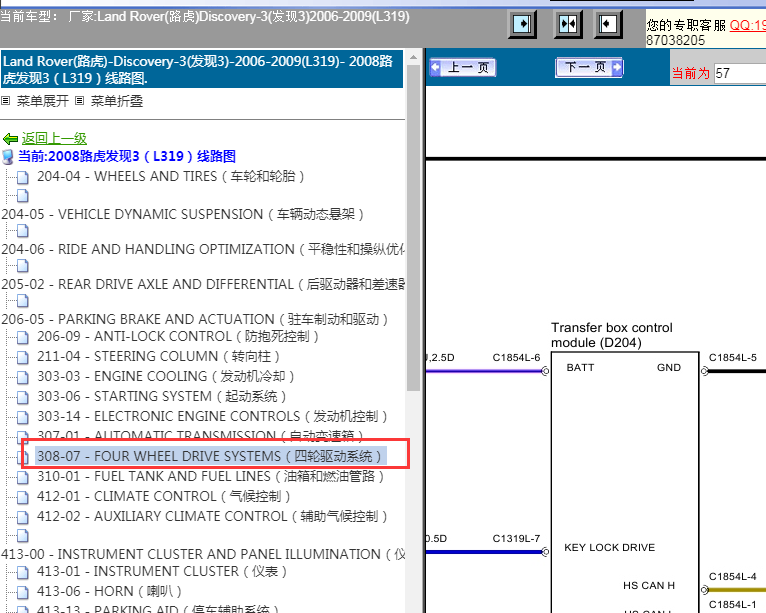The width and height of the screenshot is (766, 613).
Task: Click 返回上一级 back link
Action: pos(54,138)
